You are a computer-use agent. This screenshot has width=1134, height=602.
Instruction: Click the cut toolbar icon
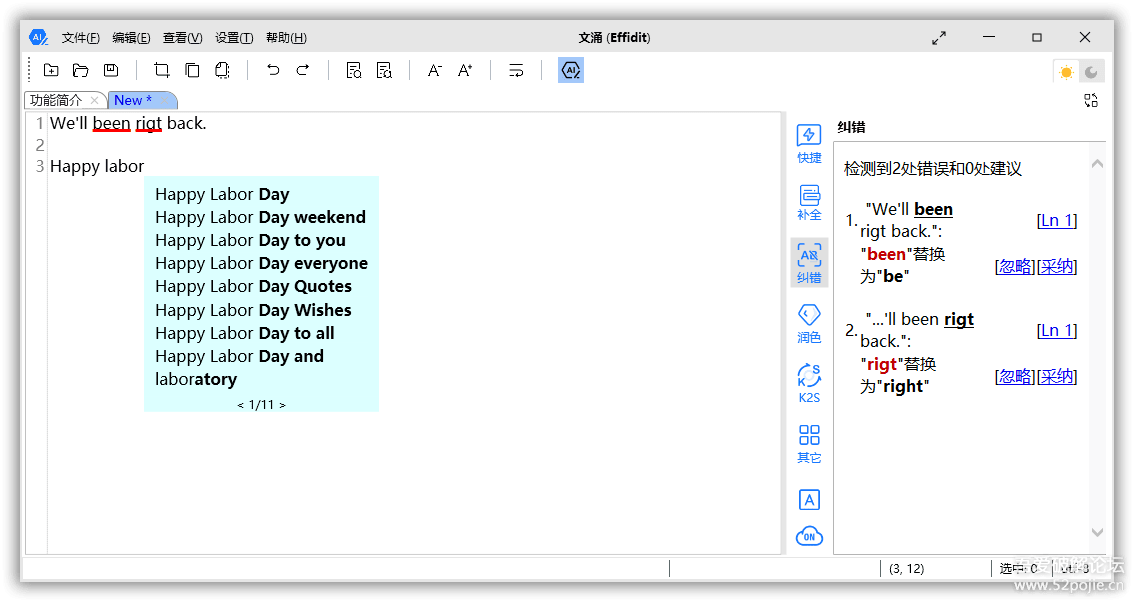[161, 70]
